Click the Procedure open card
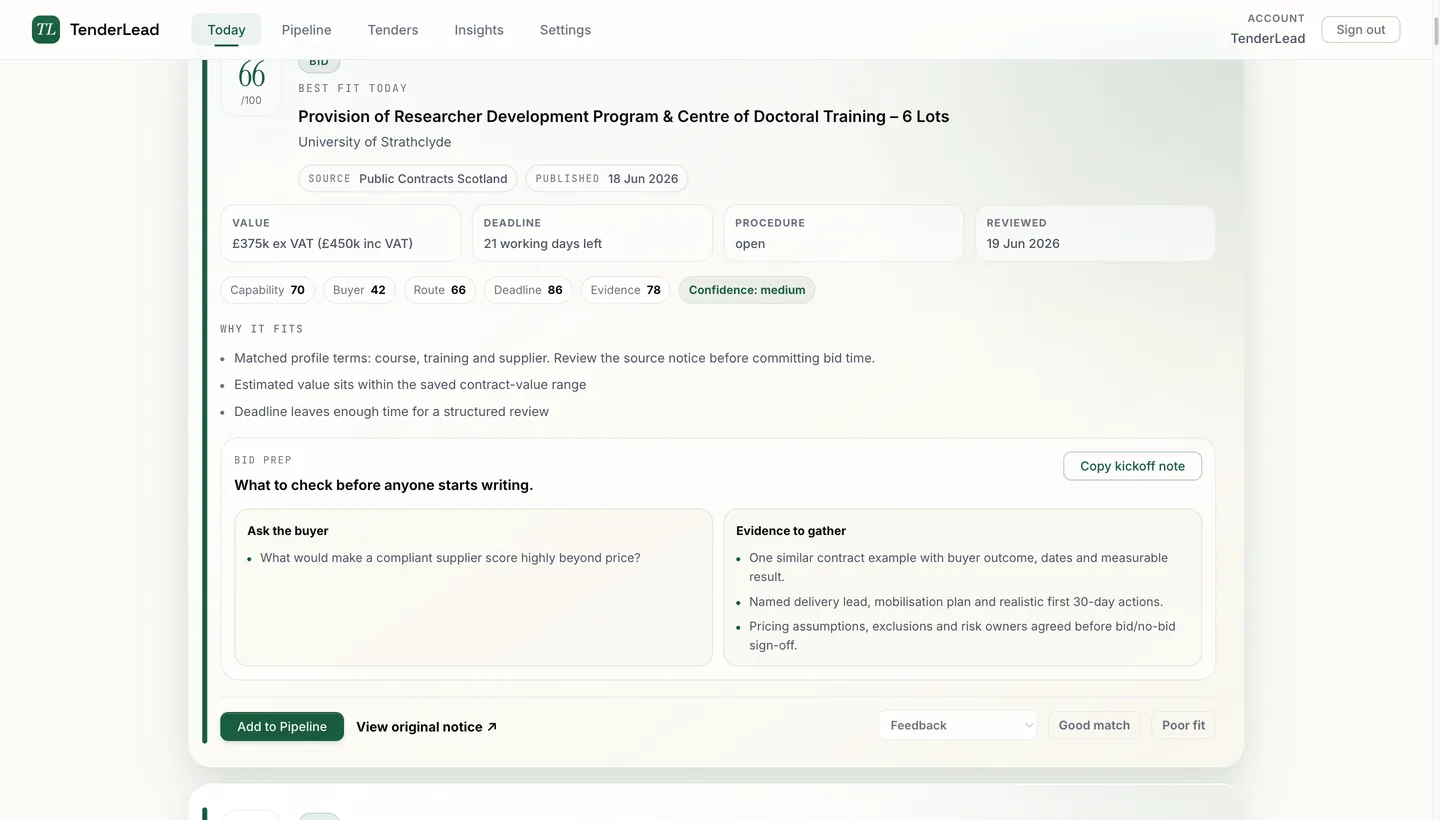The image size is (1440, 820). [844, 234]
